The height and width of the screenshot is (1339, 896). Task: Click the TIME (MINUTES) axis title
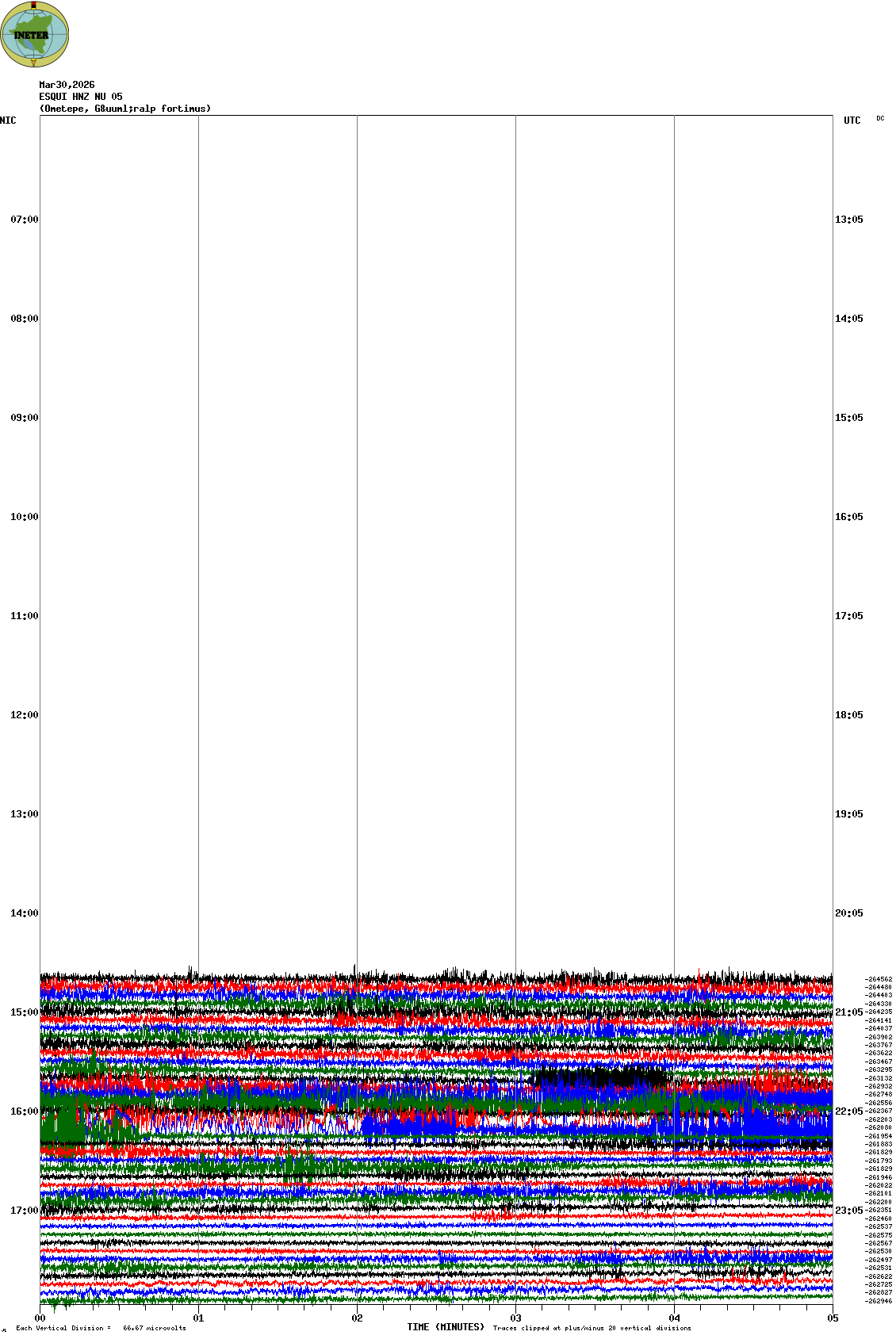[446, 1327]
